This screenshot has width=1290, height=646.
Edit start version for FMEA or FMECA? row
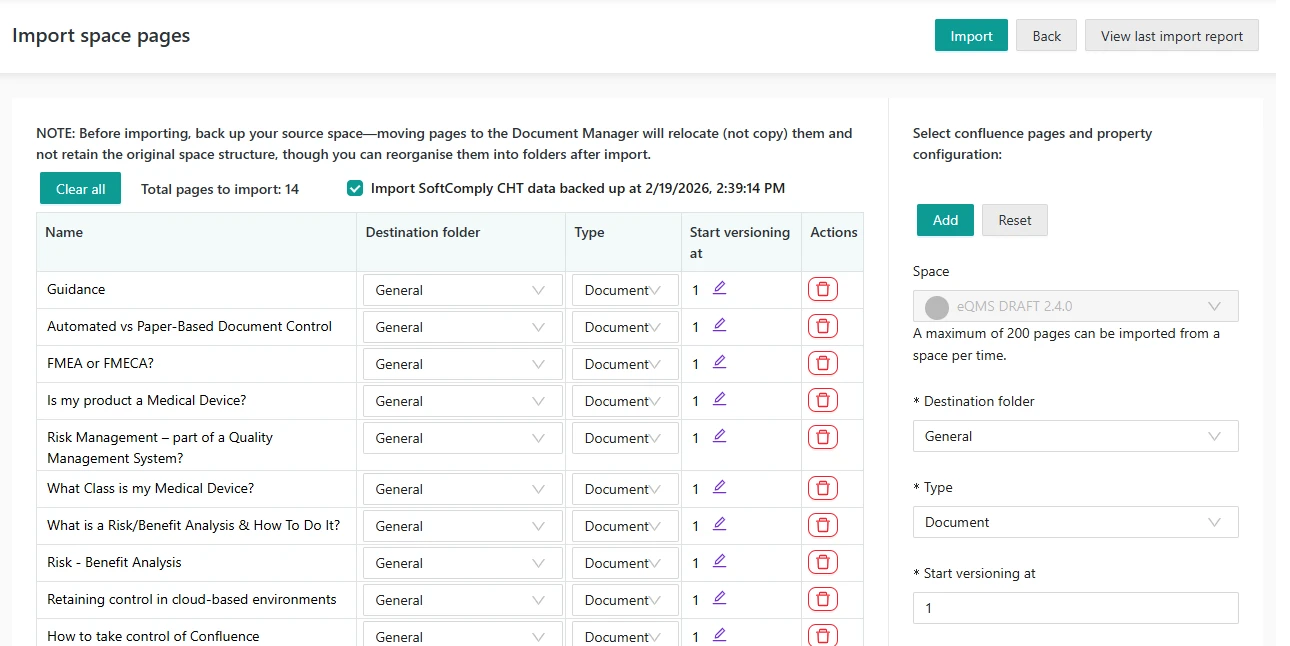coord(719,362)
